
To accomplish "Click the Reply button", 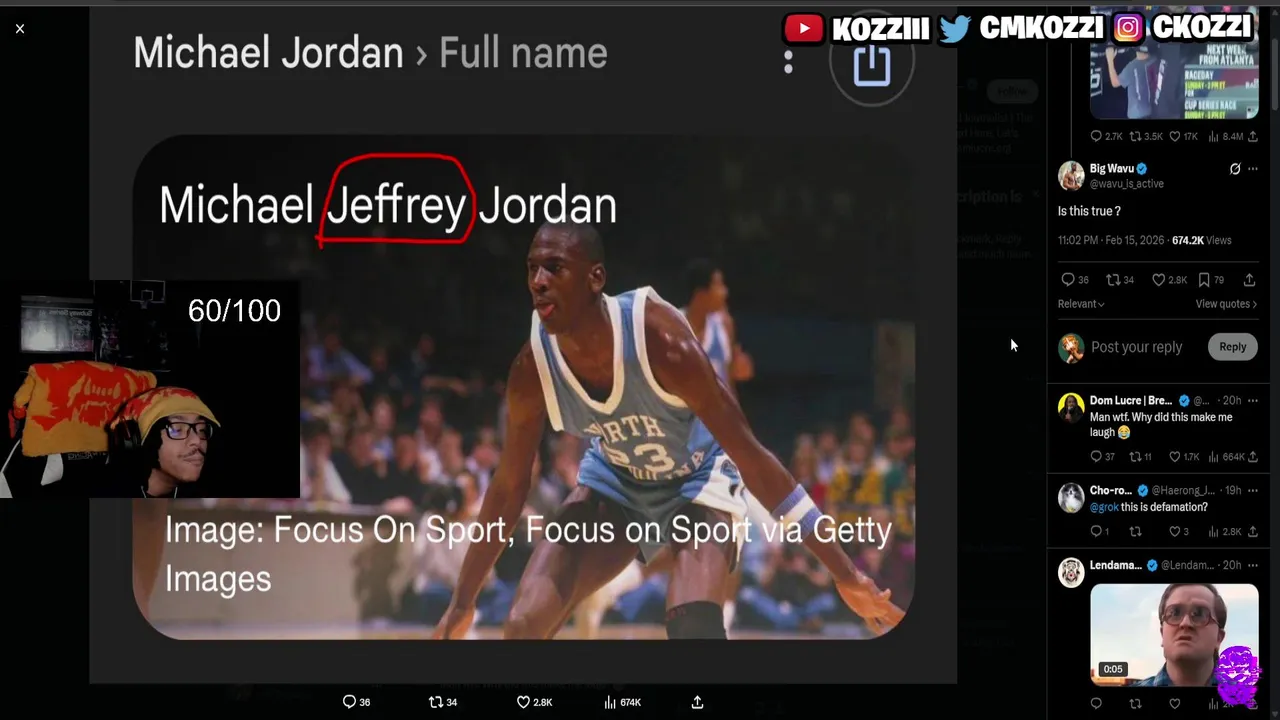I will 1232,347.
